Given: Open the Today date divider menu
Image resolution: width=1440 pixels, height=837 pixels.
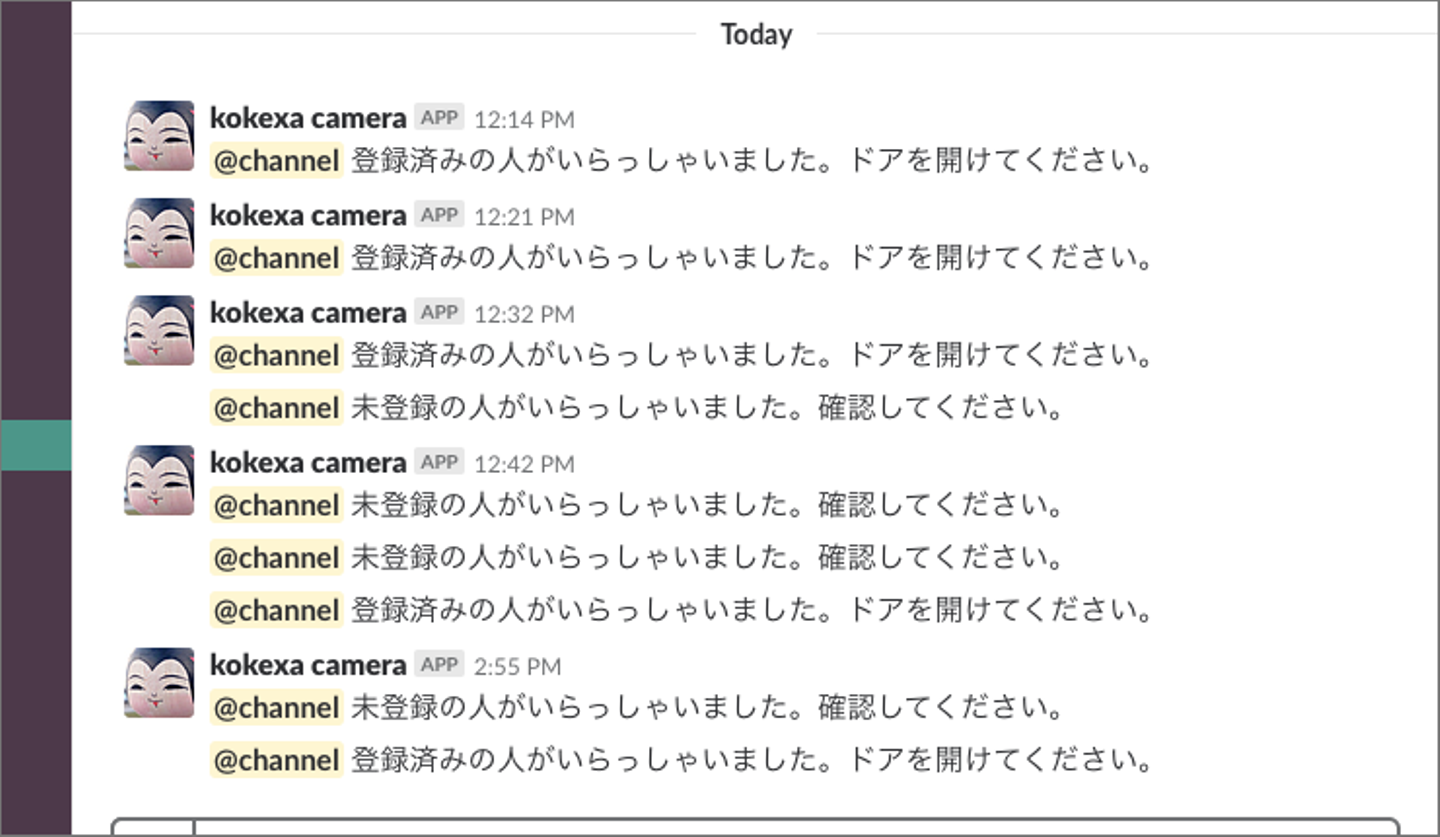Looking at the screenshot, I should [x=756, y=35].
